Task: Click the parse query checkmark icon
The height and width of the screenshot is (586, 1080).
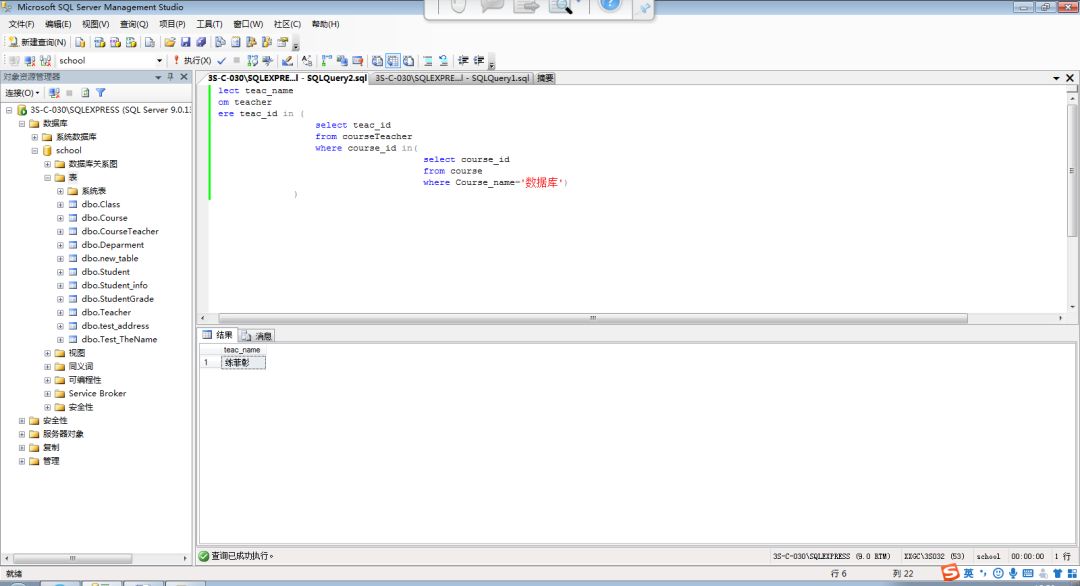Action: pos(222,61)
